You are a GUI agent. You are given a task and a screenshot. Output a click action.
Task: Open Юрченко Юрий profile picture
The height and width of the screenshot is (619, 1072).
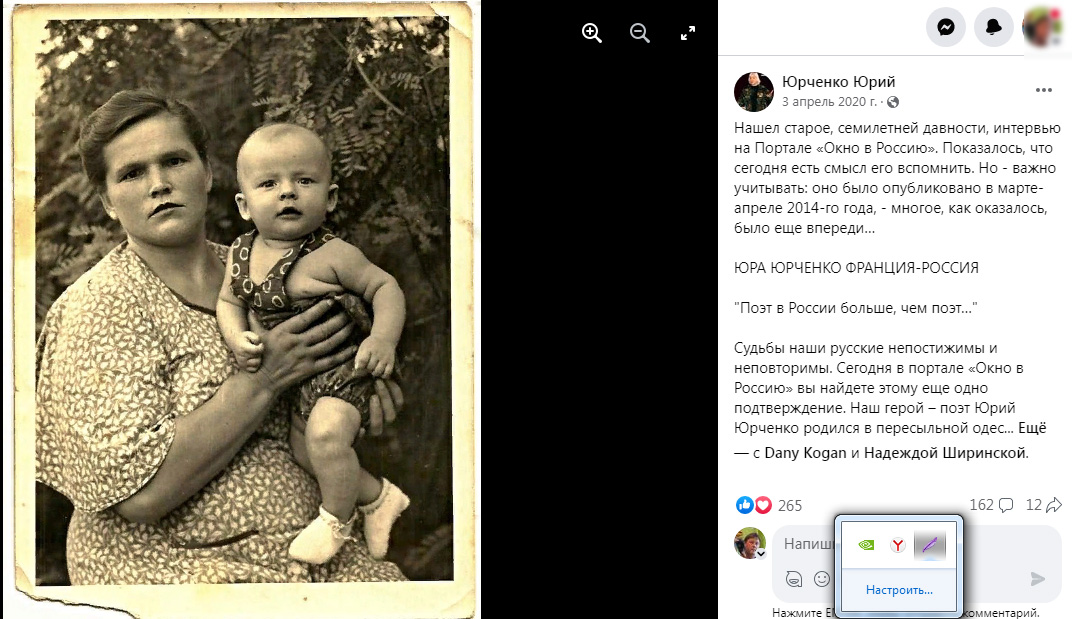[753, 92]
